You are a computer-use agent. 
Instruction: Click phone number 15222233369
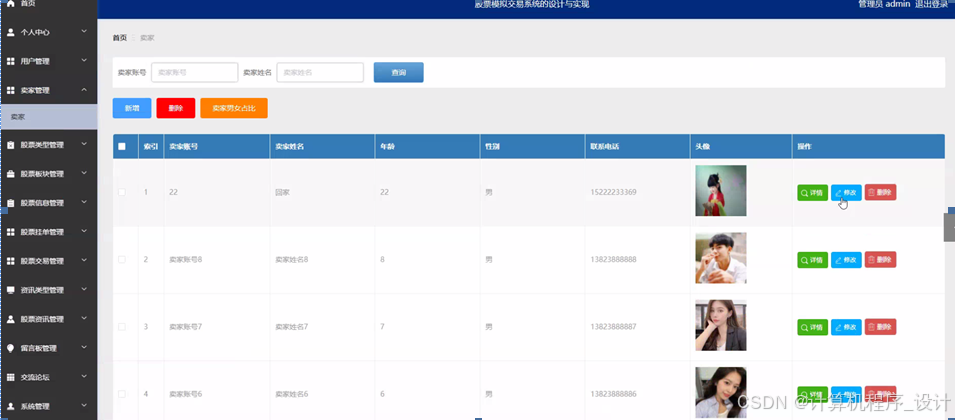tap(613, 192)
